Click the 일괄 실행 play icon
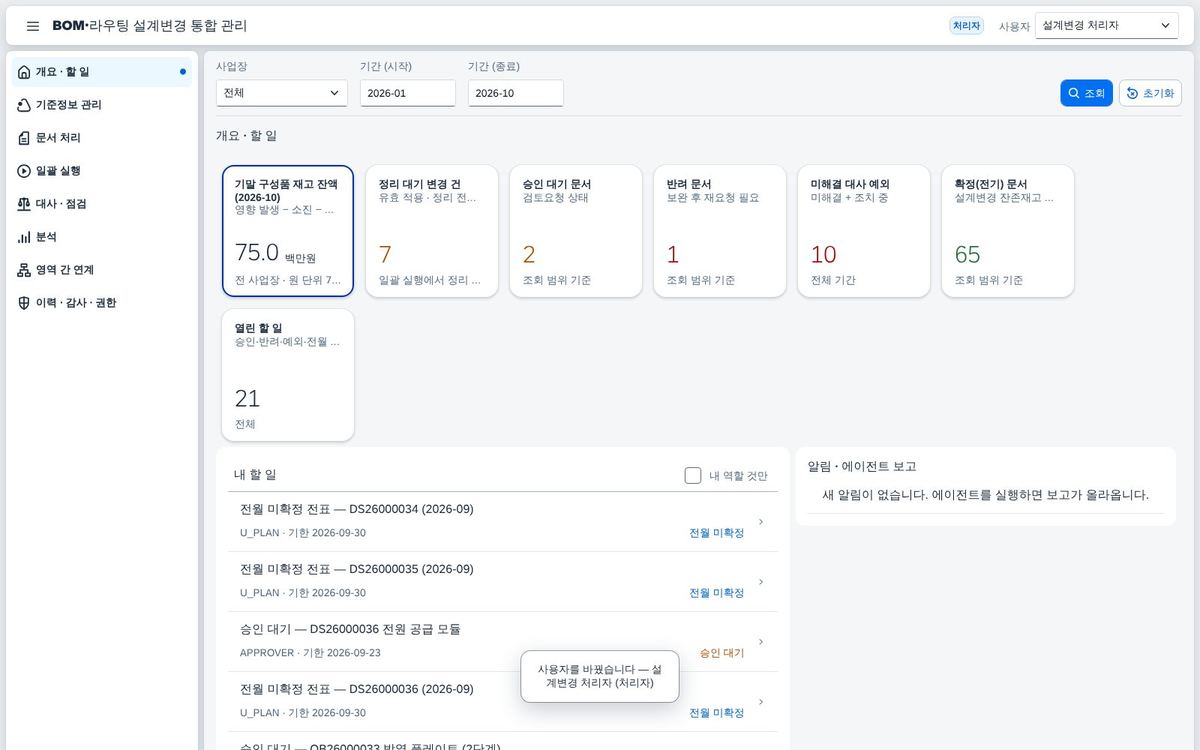 [24, 171]
